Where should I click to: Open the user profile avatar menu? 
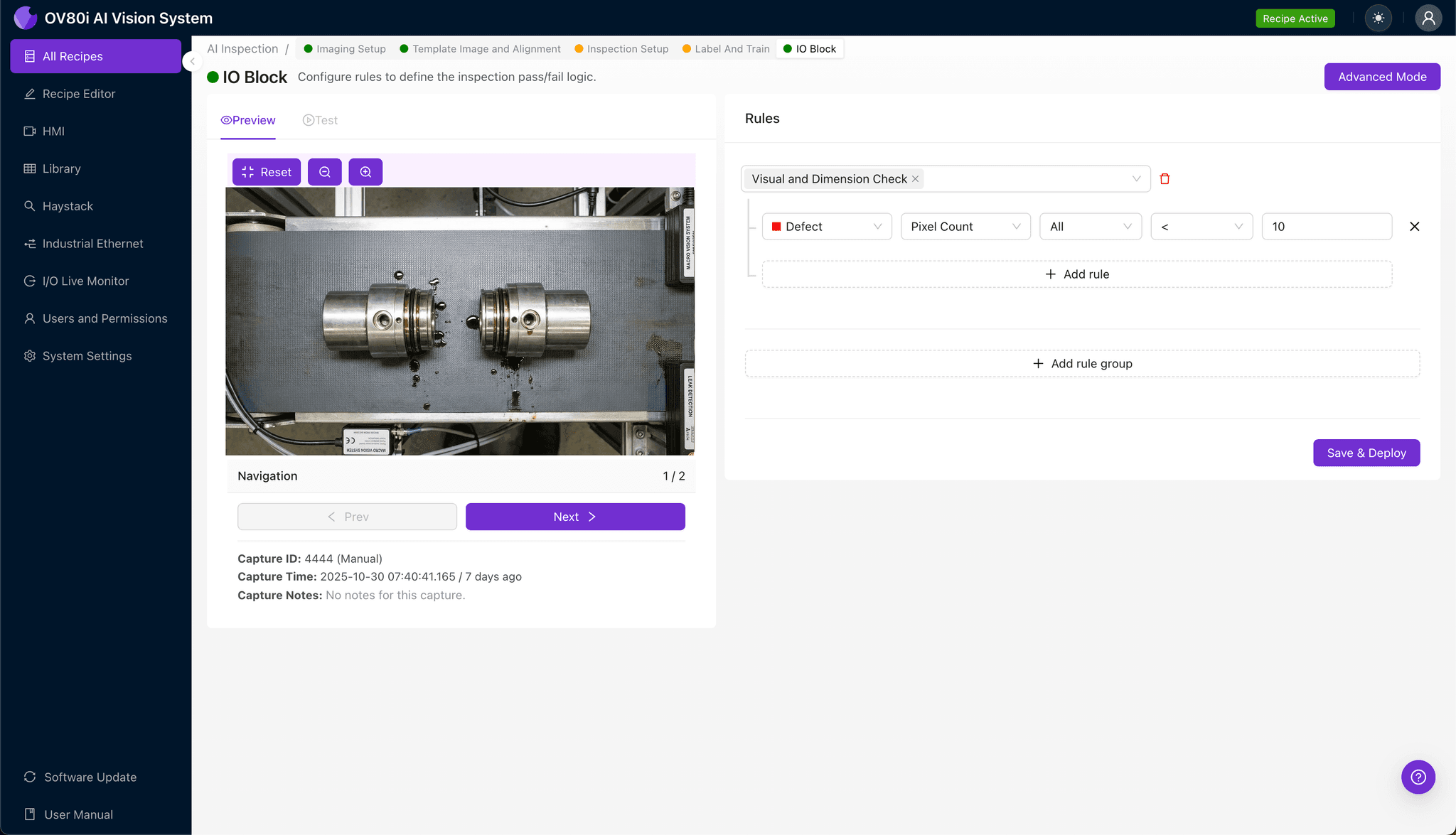[1429, 18]
